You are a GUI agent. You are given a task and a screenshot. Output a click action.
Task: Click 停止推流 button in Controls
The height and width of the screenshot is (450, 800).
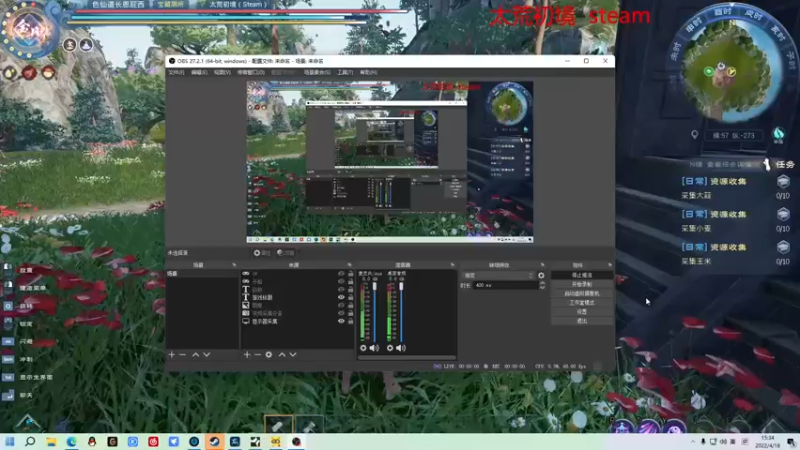(x=582, y=275)
